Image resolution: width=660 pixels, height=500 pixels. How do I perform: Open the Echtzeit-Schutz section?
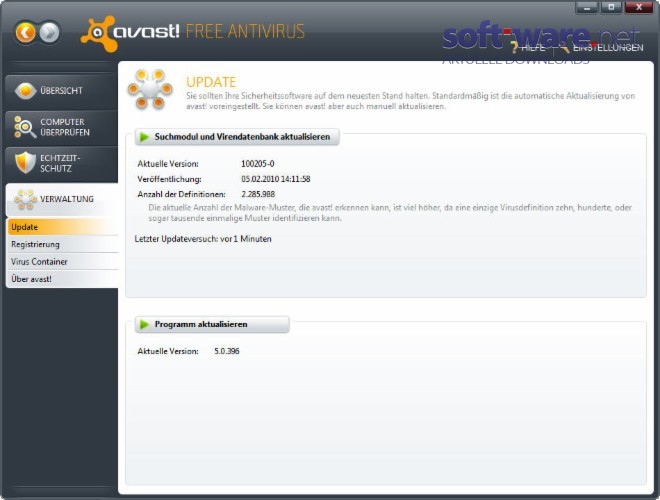coord(61,163)
